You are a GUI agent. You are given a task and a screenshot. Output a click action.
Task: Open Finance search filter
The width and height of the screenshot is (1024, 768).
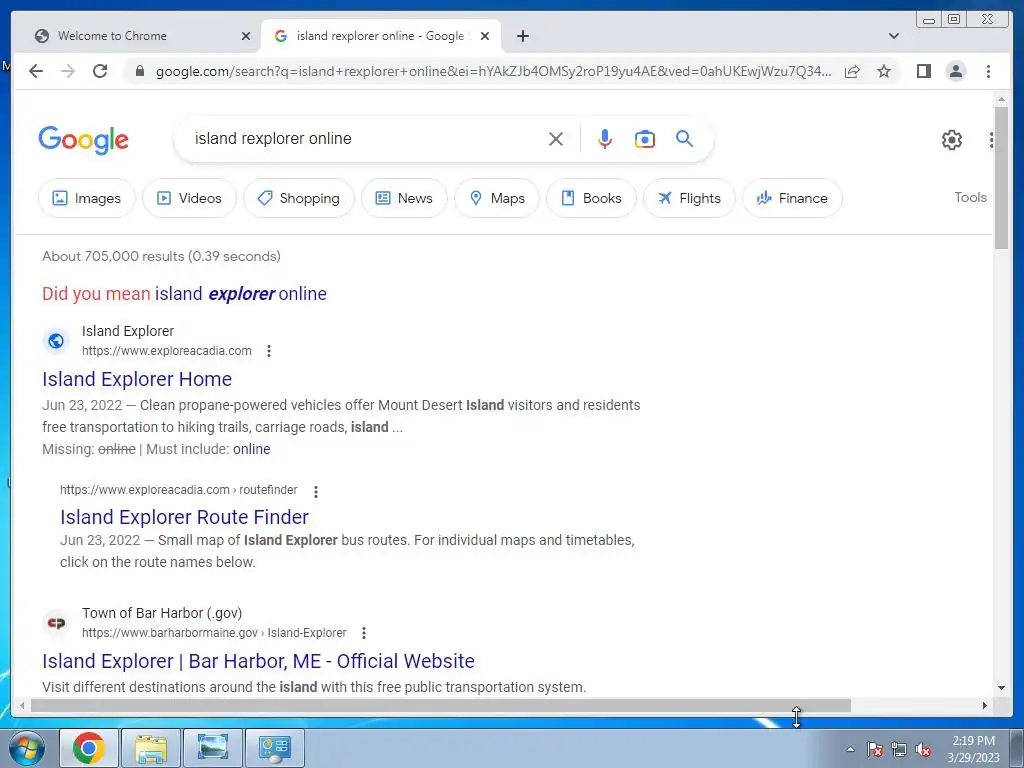pos(792,198)
